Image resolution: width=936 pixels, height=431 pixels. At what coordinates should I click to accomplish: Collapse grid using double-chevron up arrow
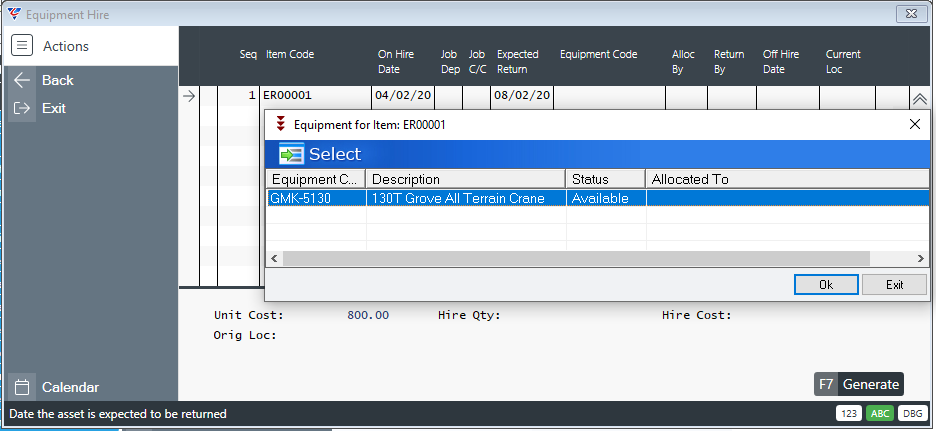click(919, 98)
